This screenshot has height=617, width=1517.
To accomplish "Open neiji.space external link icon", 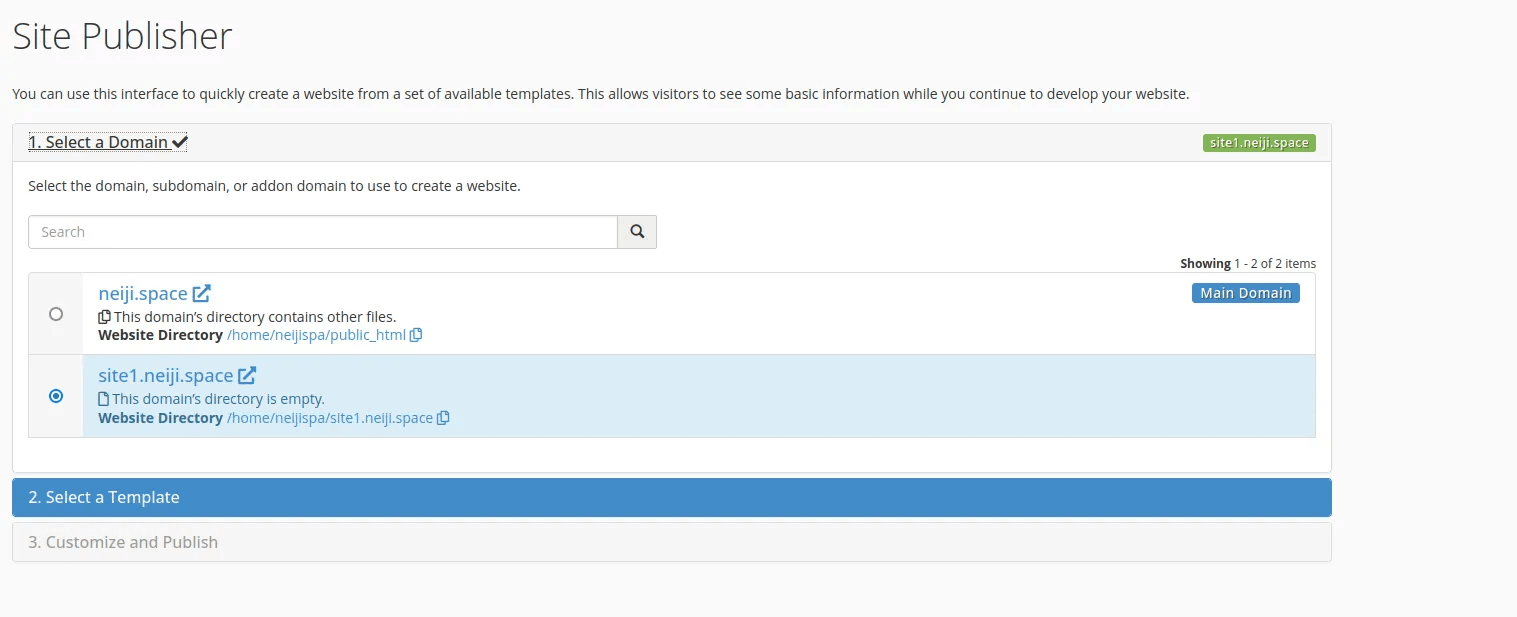I will [201, 294].
